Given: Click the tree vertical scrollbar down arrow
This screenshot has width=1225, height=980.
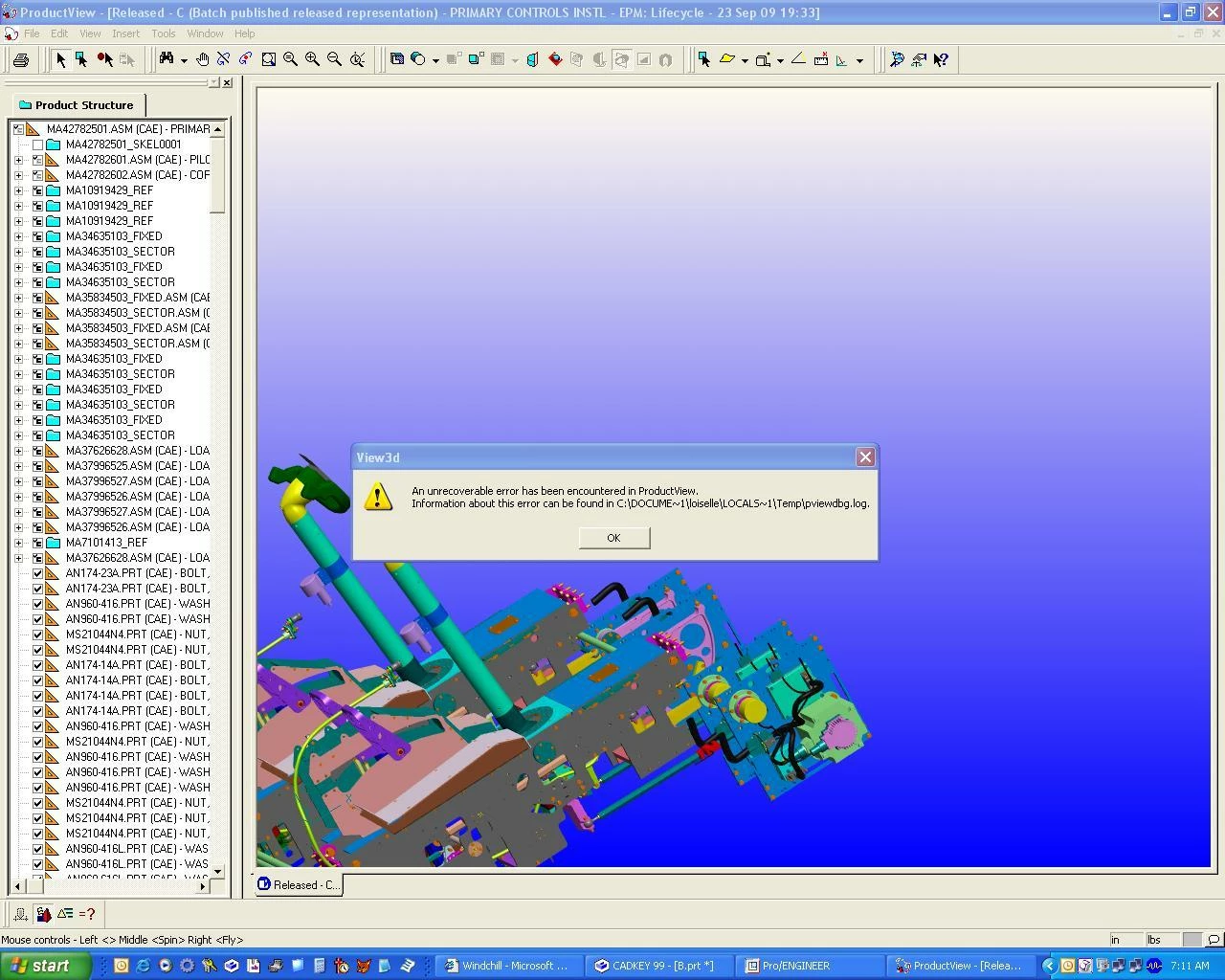Looking at the screenshot, I should pyautogui.click(x=218, y=872).
